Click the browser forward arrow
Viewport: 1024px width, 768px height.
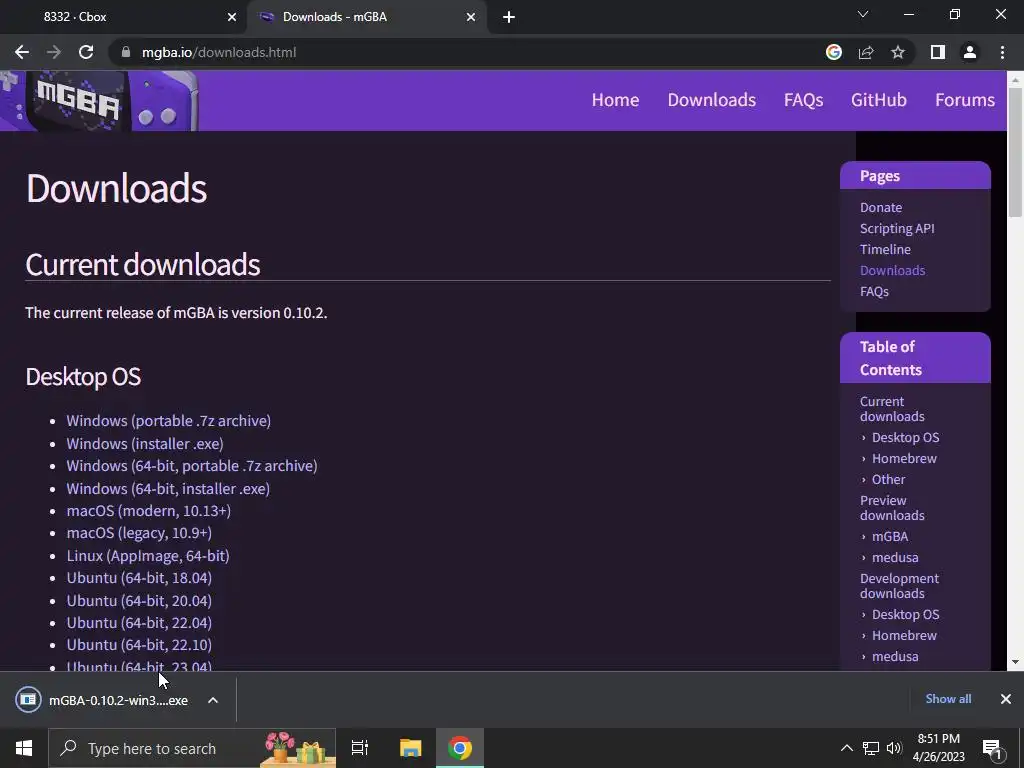pos(54,52)
